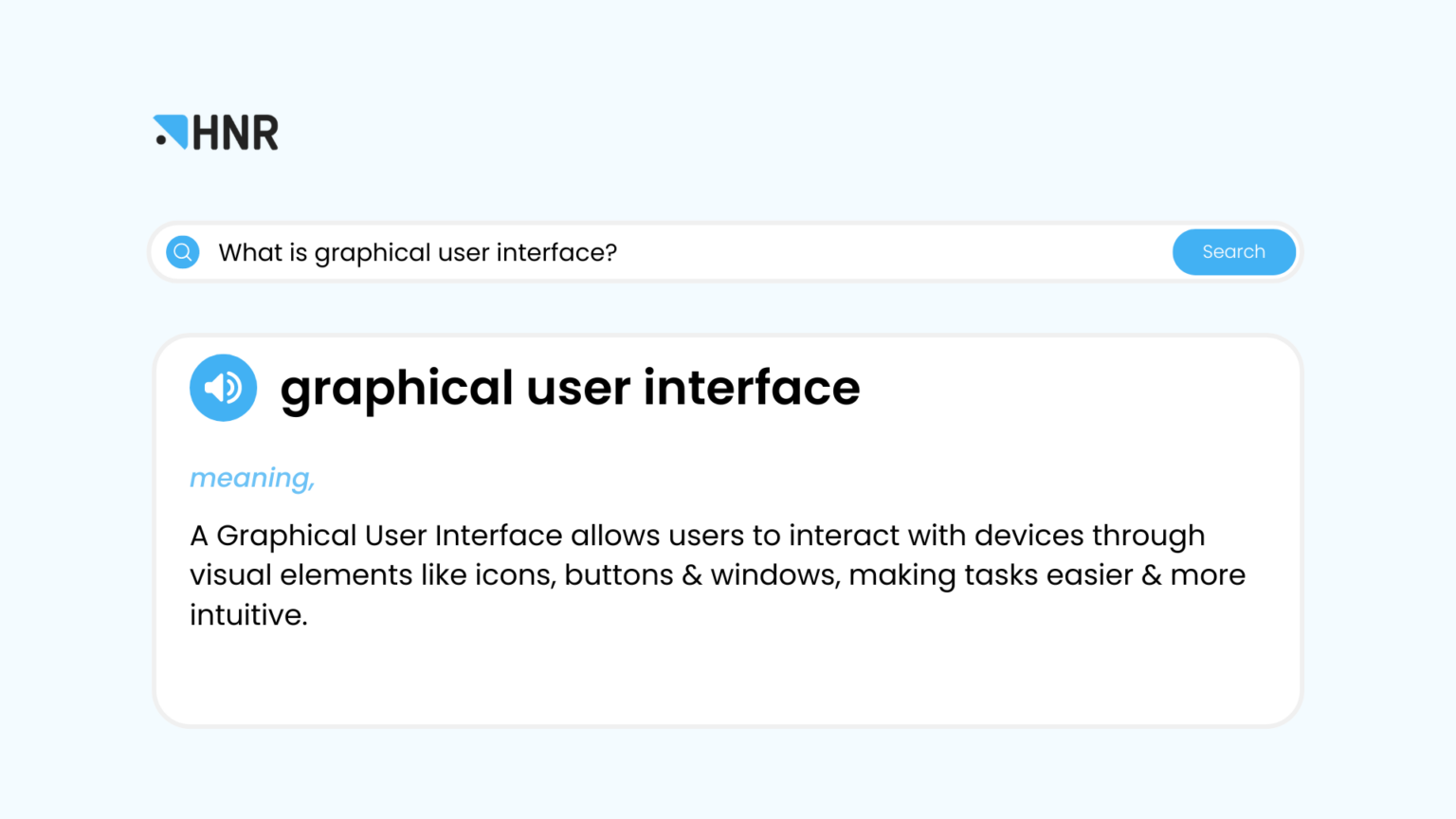
Task: Click the HNR logo arrow icon
Action: click(172, 131)
